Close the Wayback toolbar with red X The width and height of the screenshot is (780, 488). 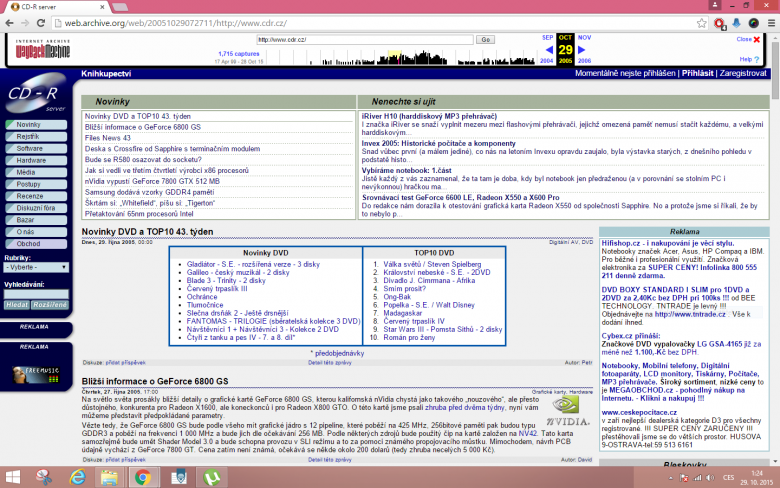pyautogui.click(x=757, y=39)
